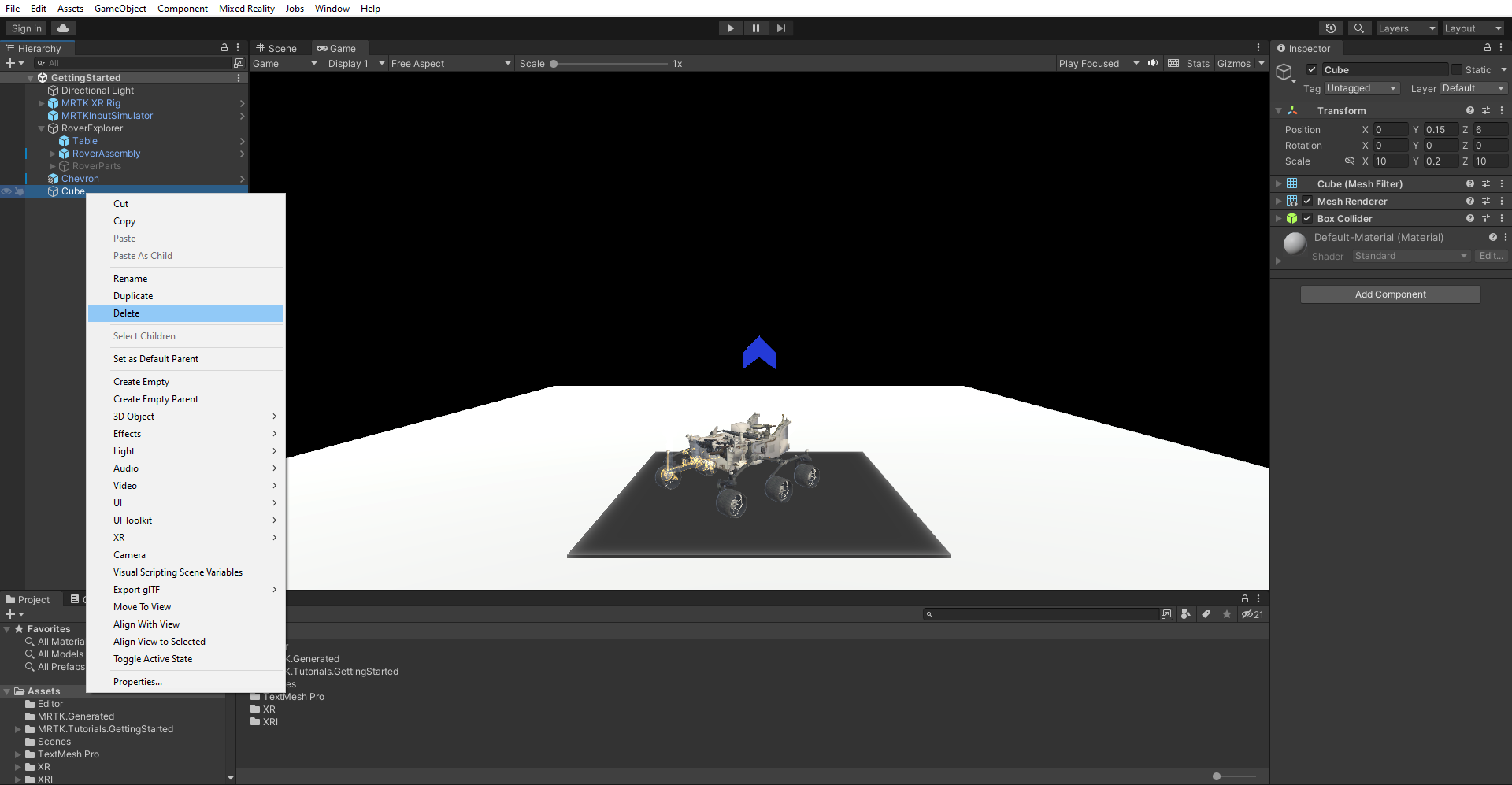Disable the Mesh Renderer checkbox

point(1307,201)
